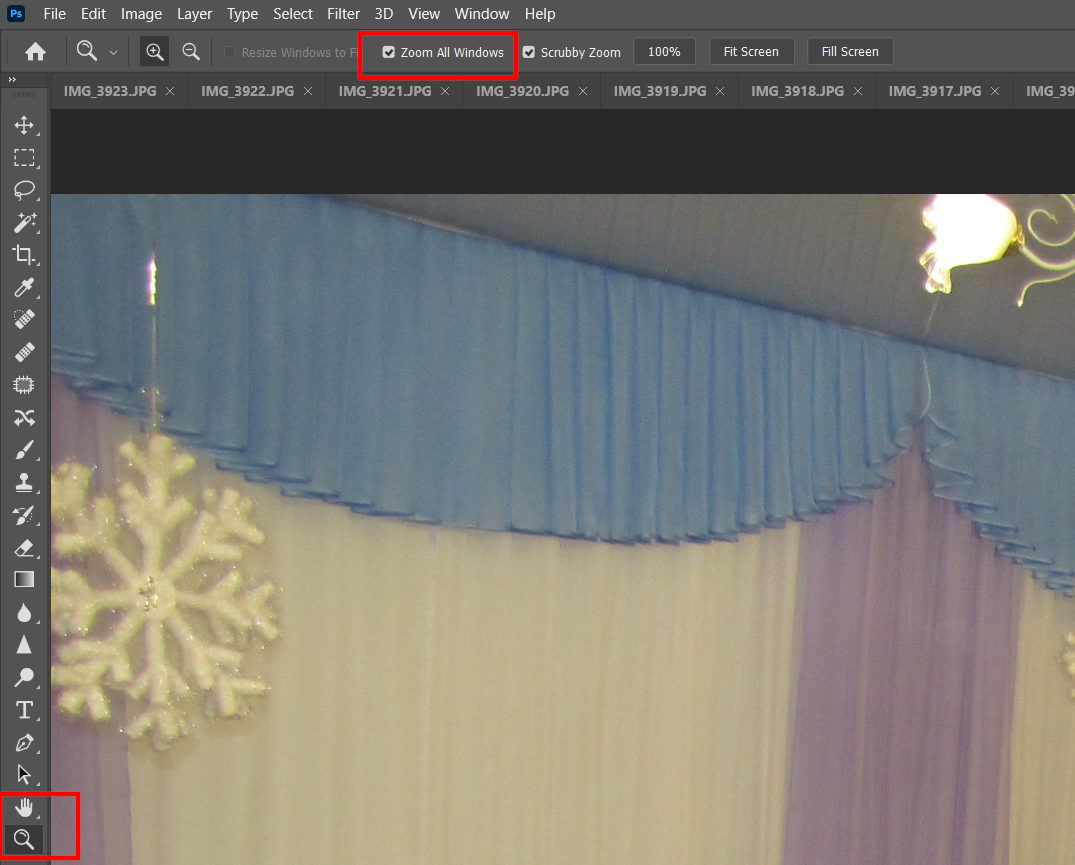Image resolution: width=1075 pixels, height=865 pixels.
Task: Close the IMG_3920.JPG tab
Action: [583, 91]
